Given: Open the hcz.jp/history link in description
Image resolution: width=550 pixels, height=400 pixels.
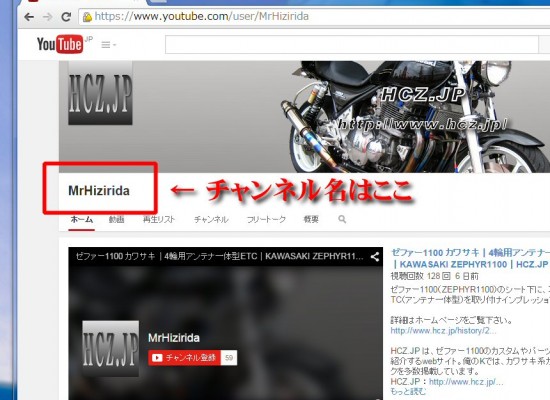Looking at the screenshot, I should coord(443,331).
